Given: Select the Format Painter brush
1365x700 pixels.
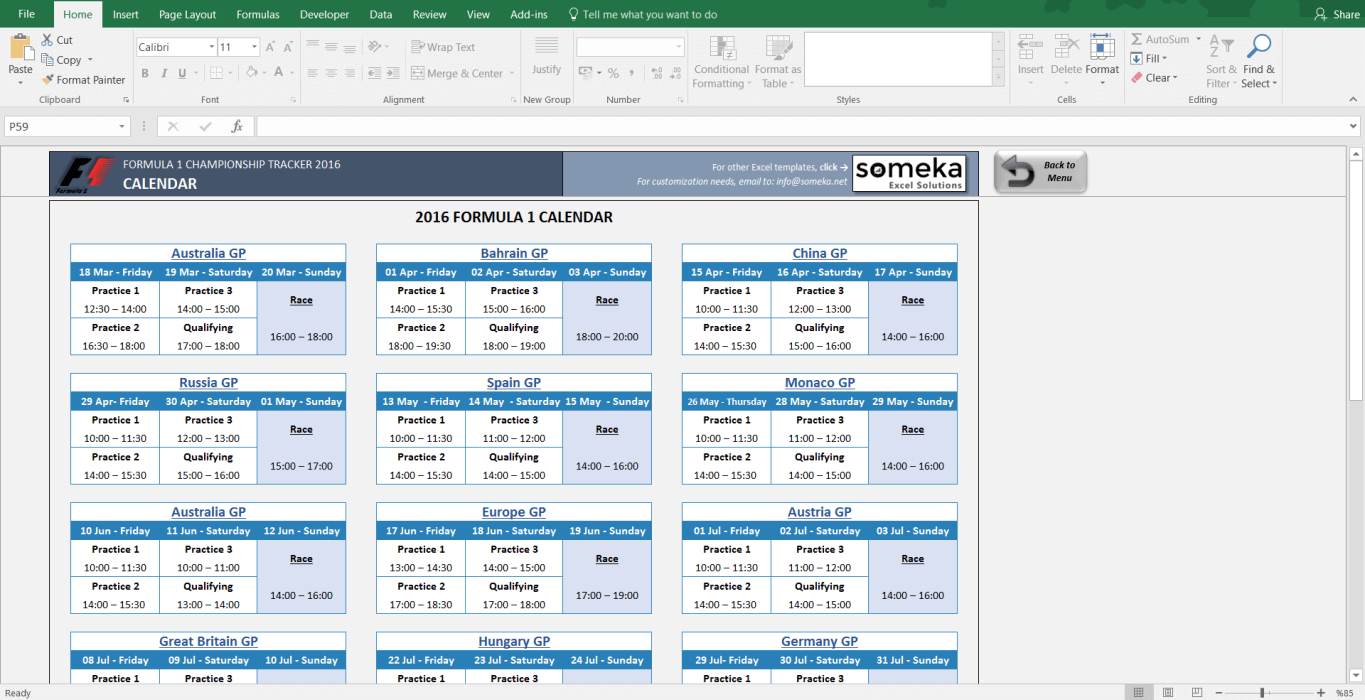Looking at the screenshot, I should tap(47, 80).
